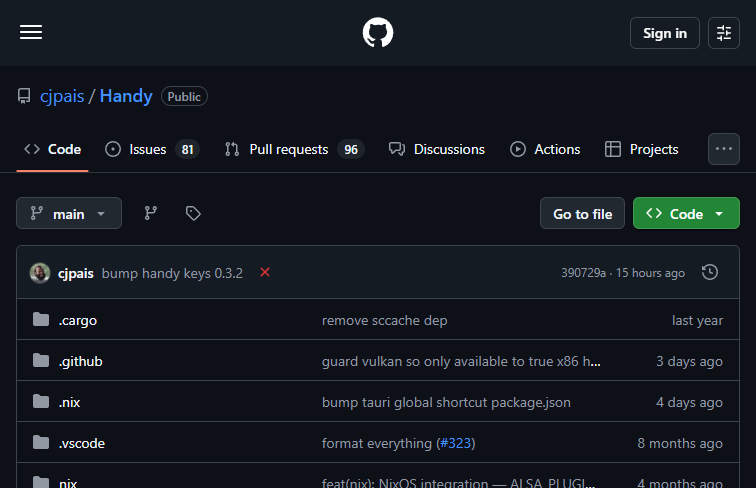Open commit 'bump handy keys 0.3.2'
This screenshot has height=488, width=756.
click(172, 273)
